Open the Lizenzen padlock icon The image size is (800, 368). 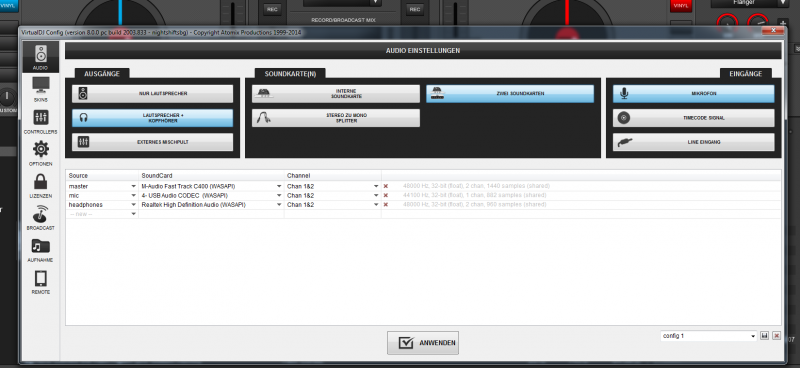(x=40, y=182)
